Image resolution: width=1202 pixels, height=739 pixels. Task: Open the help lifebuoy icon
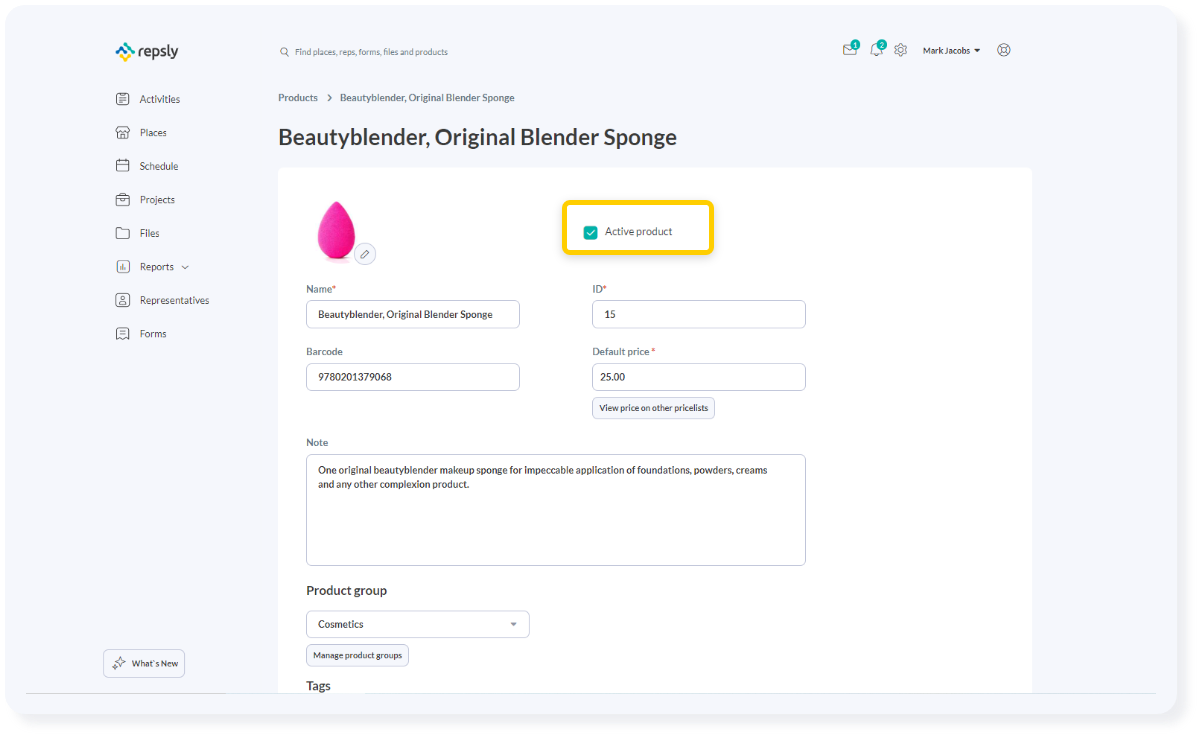pos(1004,50)
